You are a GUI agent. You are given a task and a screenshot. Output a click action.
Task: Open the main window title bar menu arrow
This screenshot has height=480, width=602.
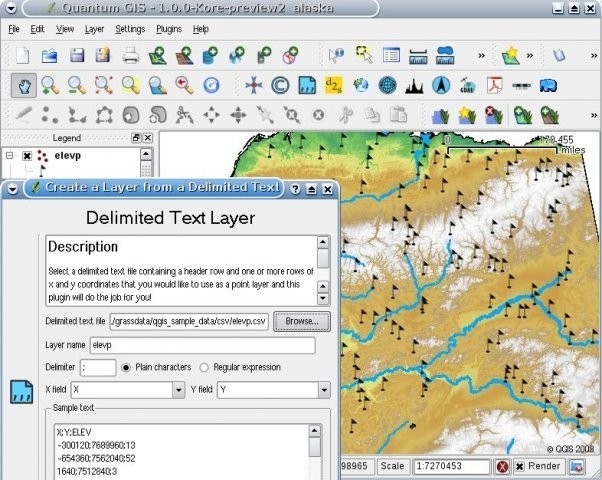tap(11, 8)
